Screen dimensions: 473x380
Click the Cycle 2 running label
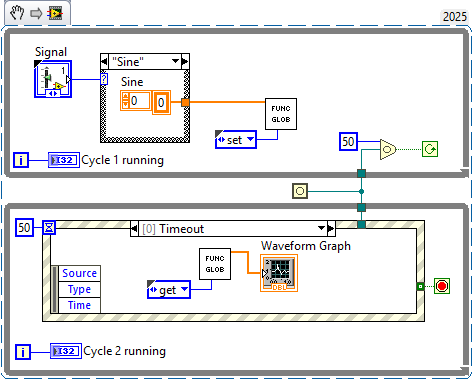click(x=124, y=351)
